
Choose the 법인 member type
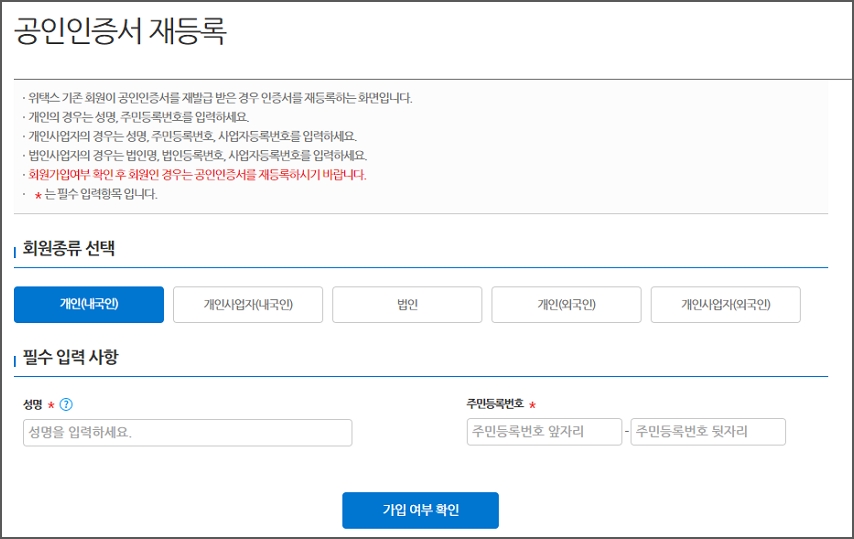pos(407,304)
